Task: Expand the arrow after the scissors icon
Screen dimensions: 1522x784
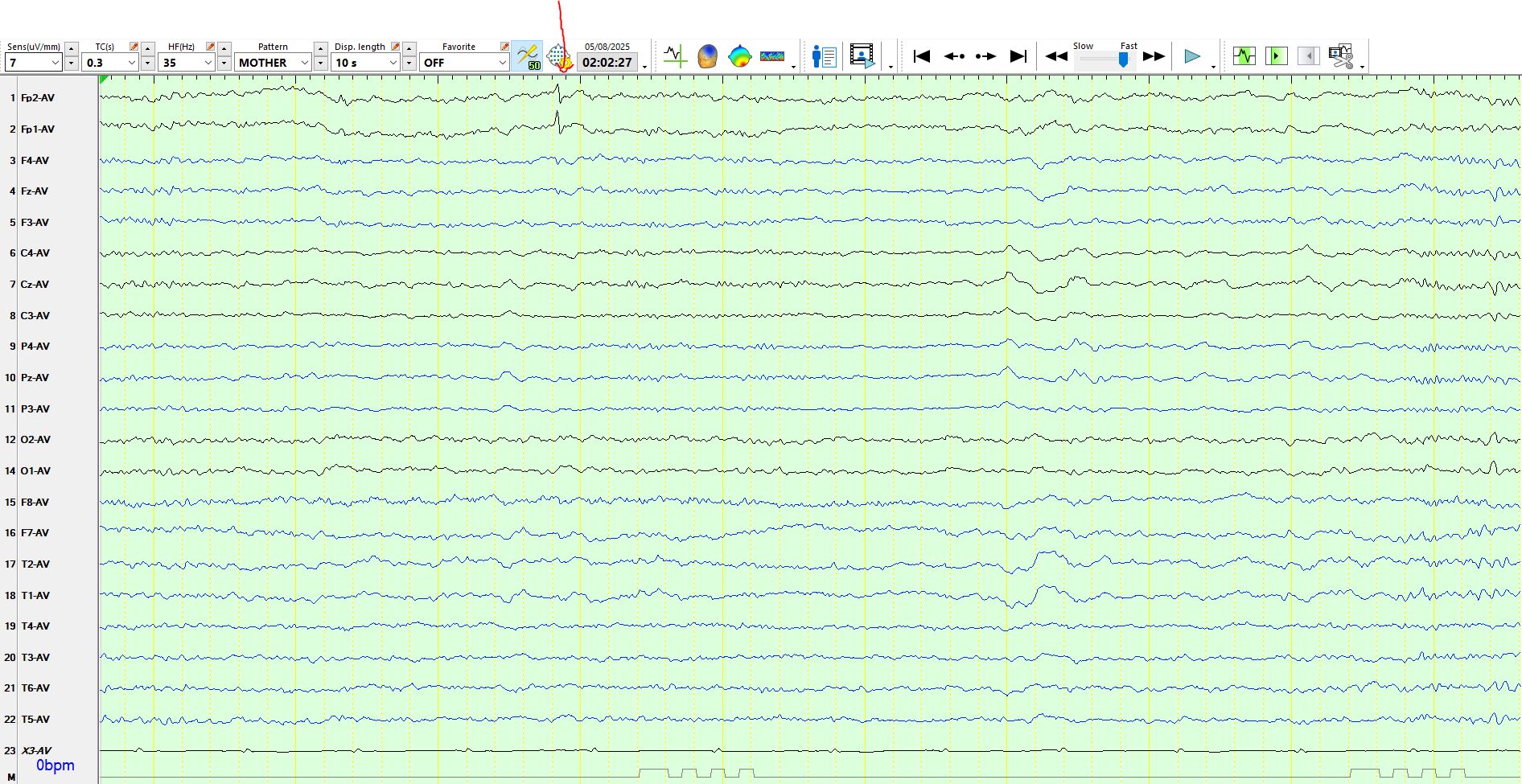Action: (x=1362, y=67)
